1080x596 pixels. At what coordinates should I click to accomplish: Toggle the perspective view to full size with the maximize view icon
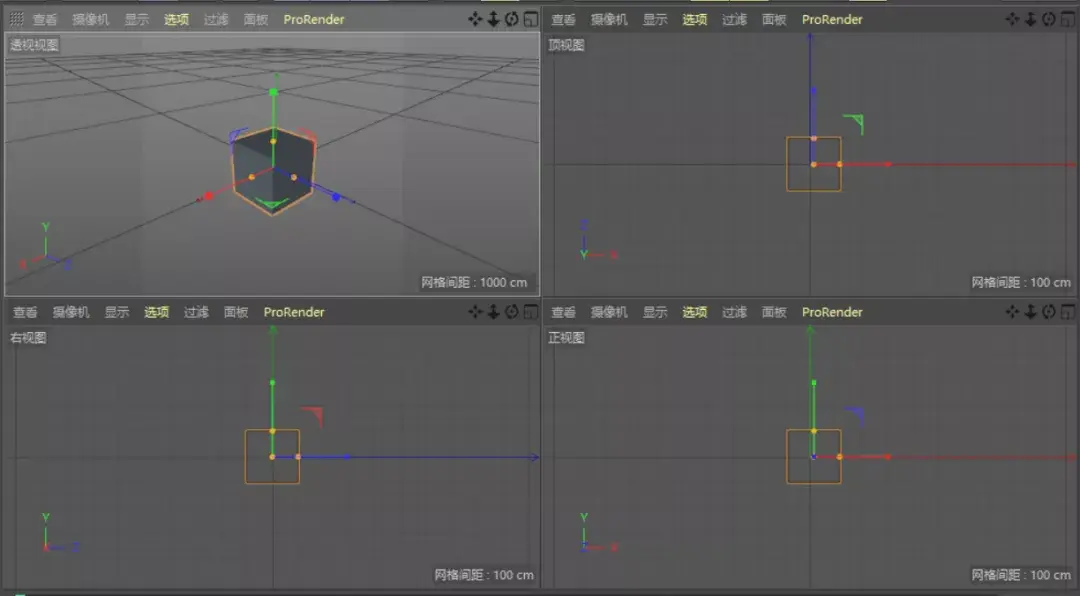tap(530, 19)
